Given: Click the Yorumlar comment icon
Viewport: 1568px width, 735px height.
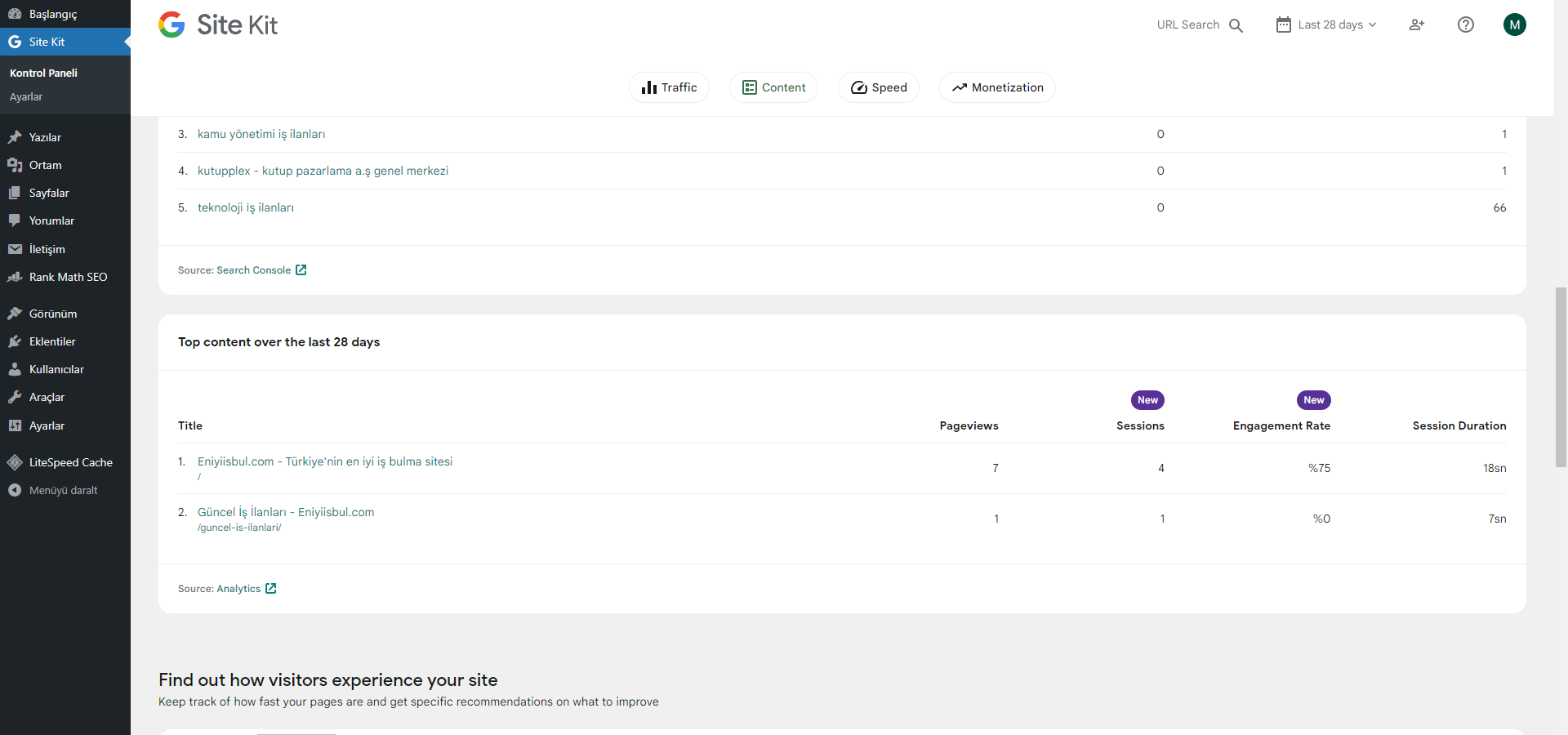Looking at the screenshot, I should [x=15, y=220].
